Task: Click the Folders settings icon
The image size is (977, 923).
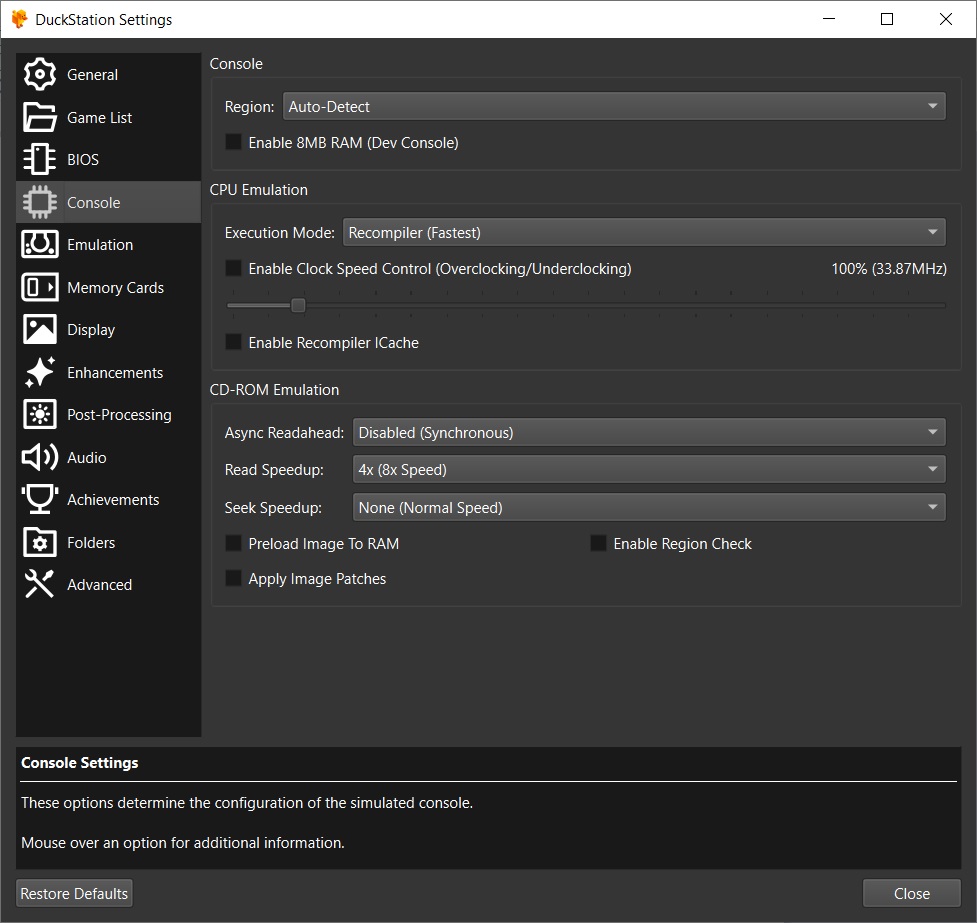Action: (x=39, y=542)
